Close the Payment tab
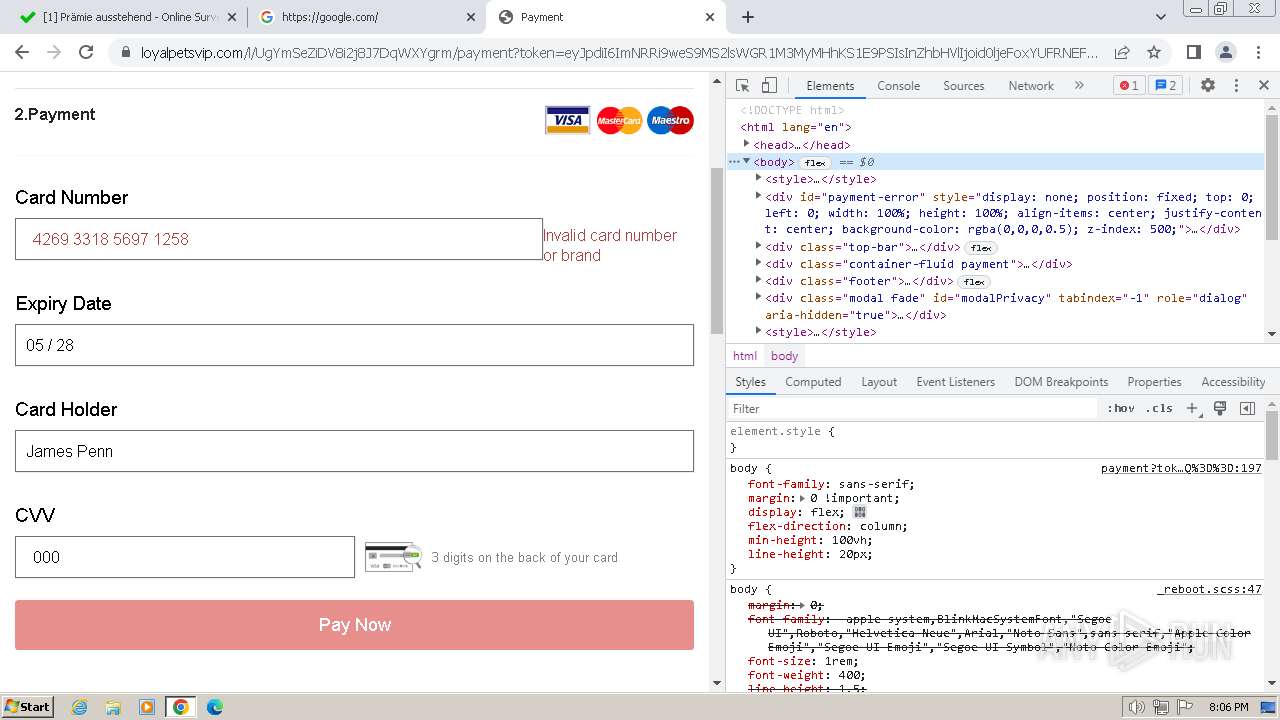1280x720 pixels. click(710, 17)
